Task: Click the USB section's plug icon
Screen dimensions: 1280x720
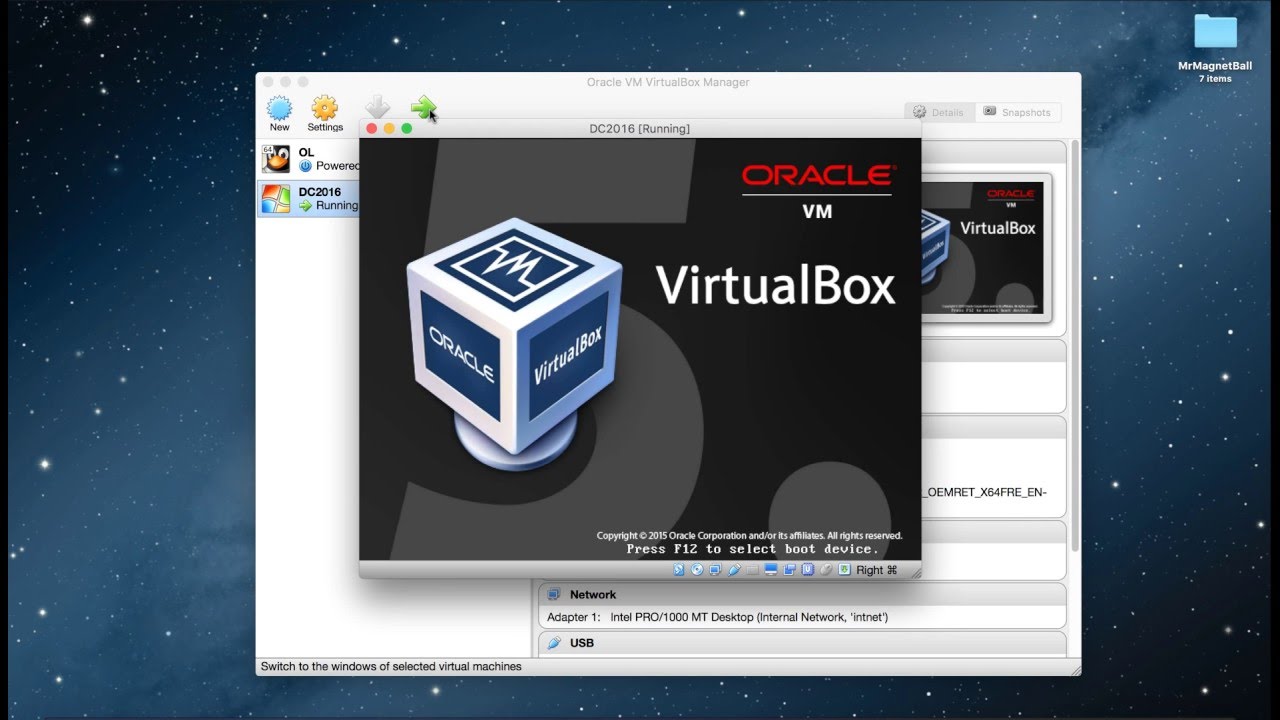Action: click(x=554, y=643)
